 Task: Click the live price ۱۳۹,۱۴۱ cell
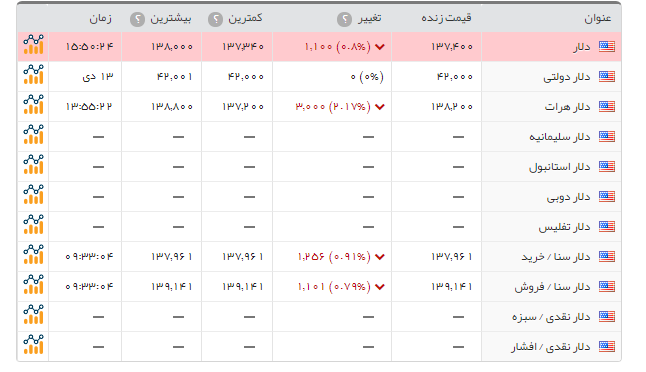coord(452,287)
